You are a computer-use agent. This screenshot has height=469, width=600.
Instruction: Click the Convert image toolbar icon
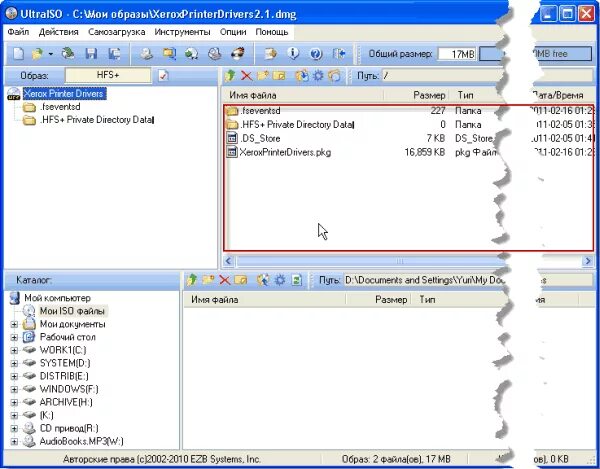click(x=169, y=54)
